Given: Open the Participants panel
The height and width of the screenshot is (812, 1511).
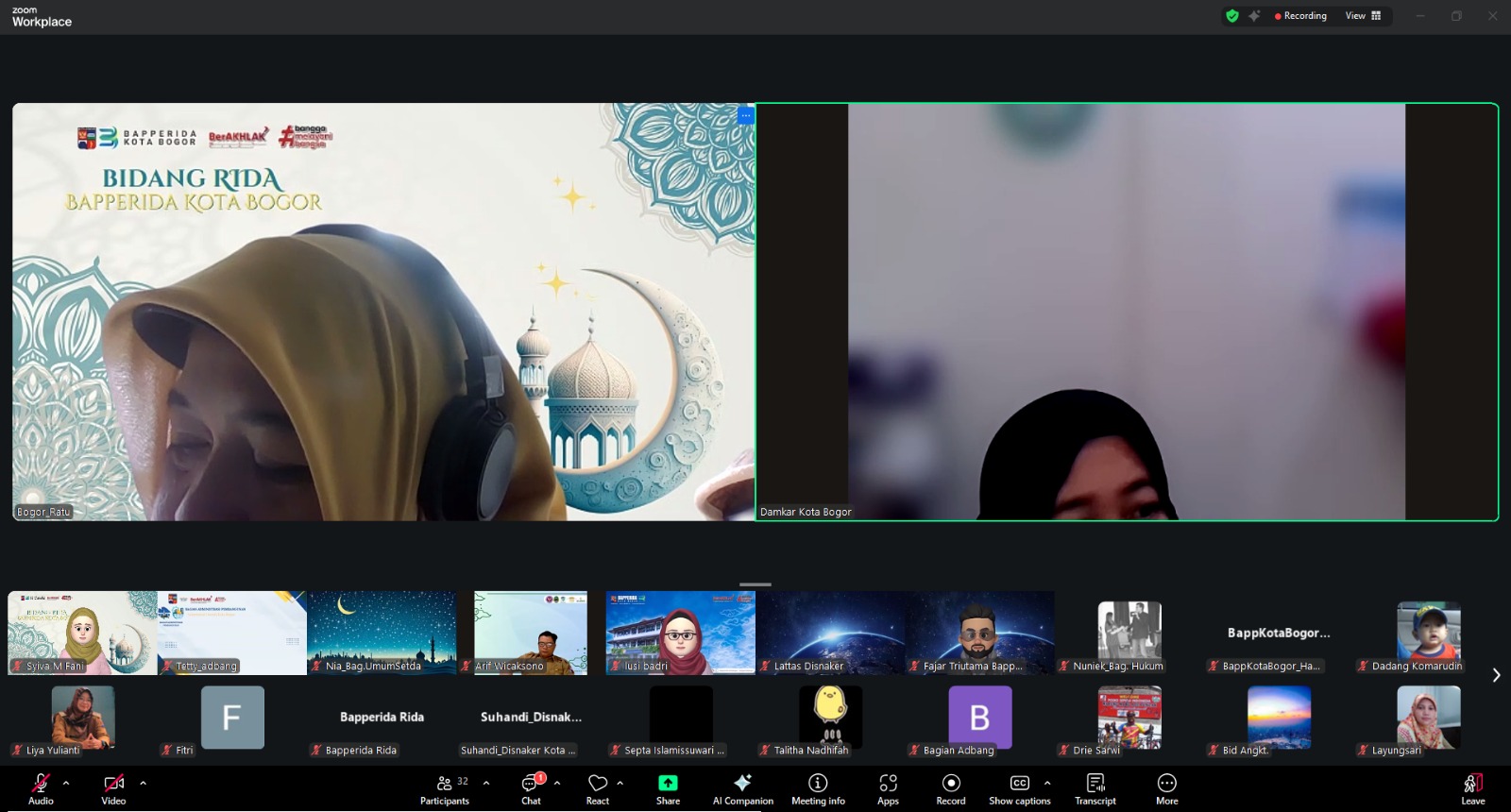Looking at the screenshot, I should point(444,788).
